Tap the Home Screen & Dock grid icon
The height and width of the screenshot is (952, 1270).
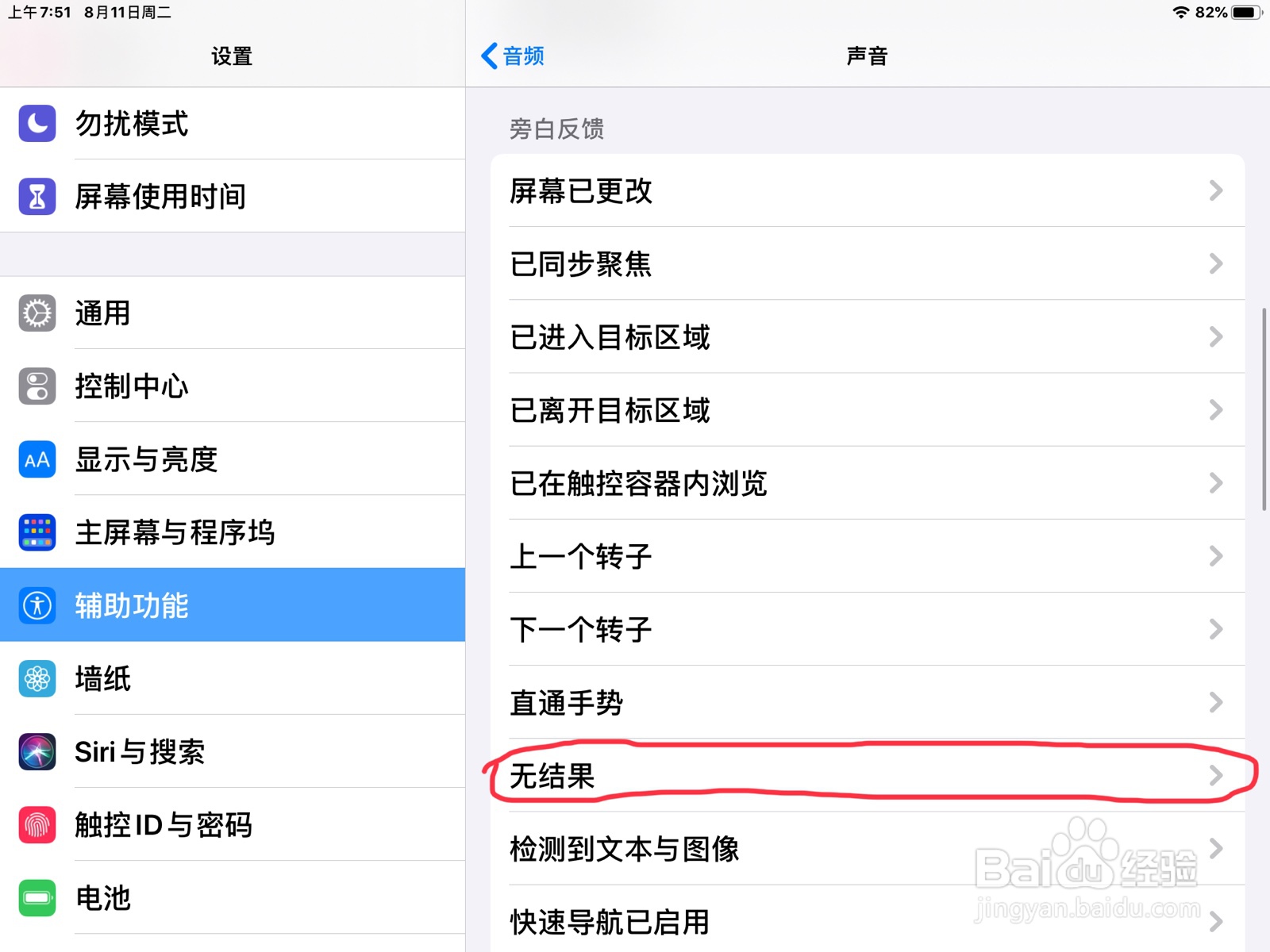click(37, 532)
